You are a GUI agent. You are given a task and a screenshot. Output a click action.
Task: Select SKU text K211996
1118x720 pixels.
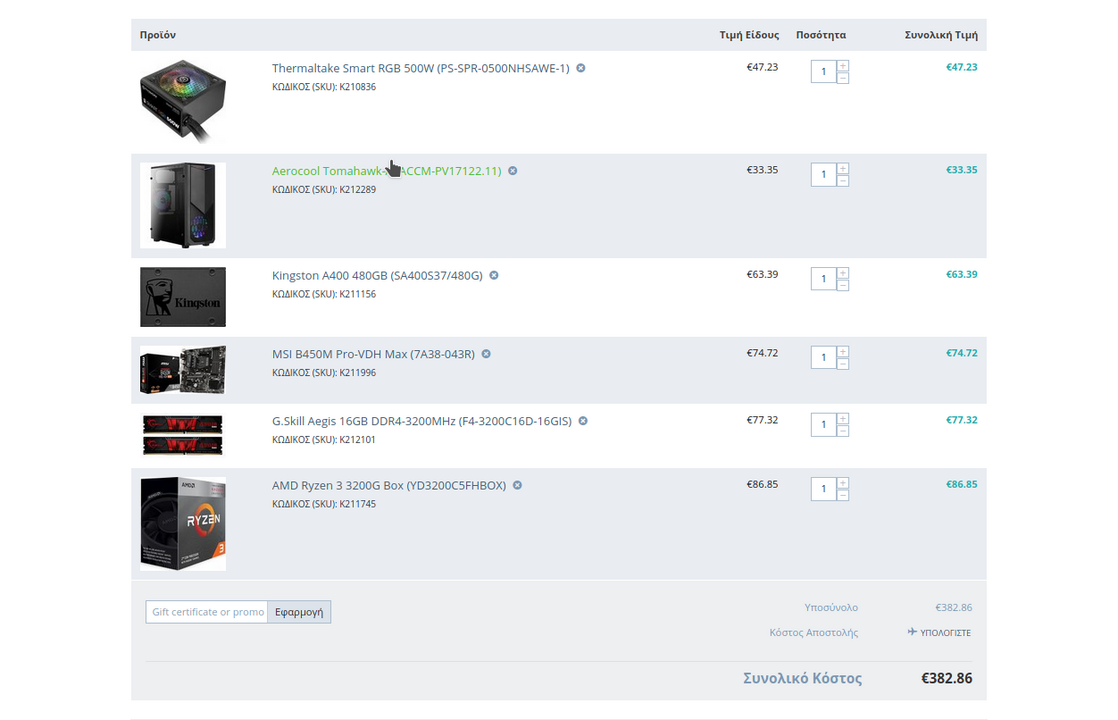pyautogui.click(x=357, y=372)
